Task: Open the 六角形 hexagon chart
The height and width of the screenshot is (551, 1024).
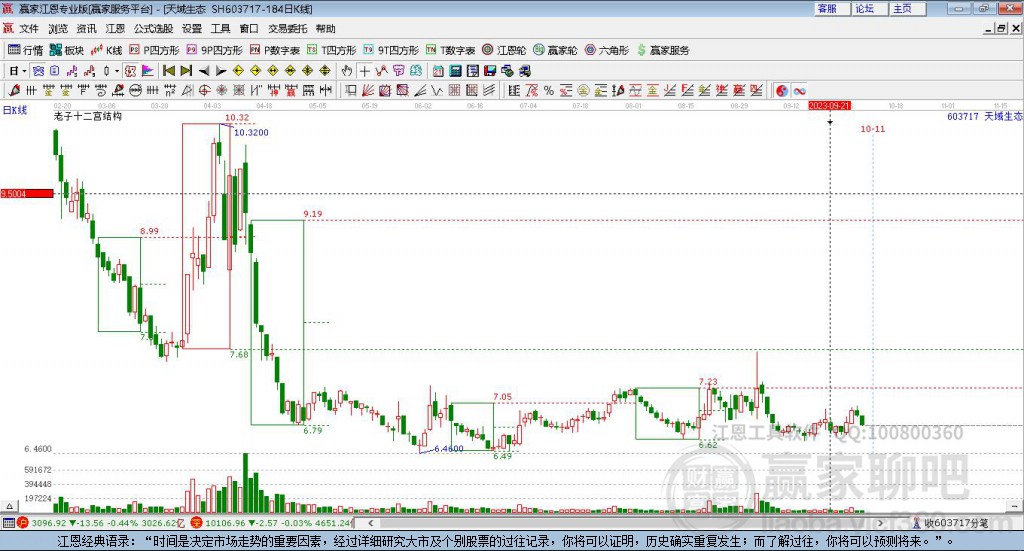Action: point(607,50)
